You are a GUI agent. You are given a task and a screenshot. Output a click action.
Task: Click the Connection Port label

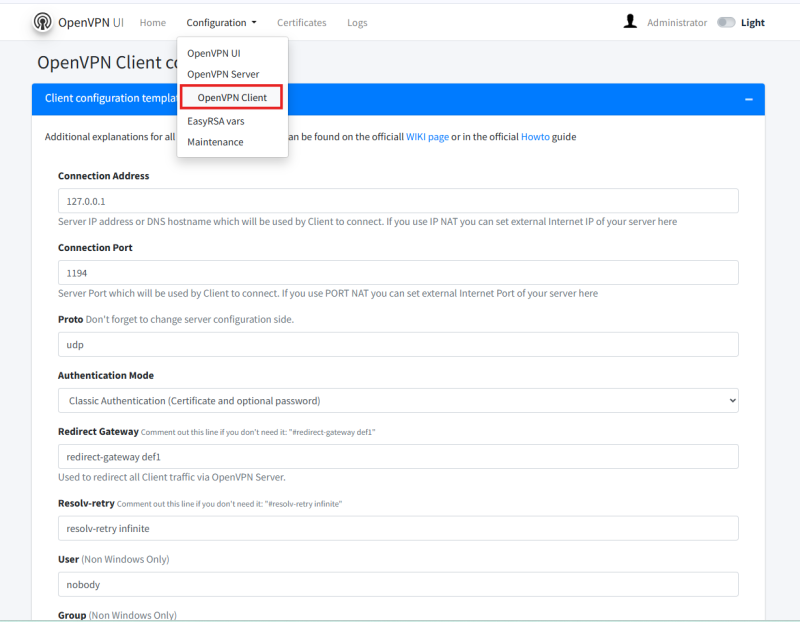tap(95, 247)
